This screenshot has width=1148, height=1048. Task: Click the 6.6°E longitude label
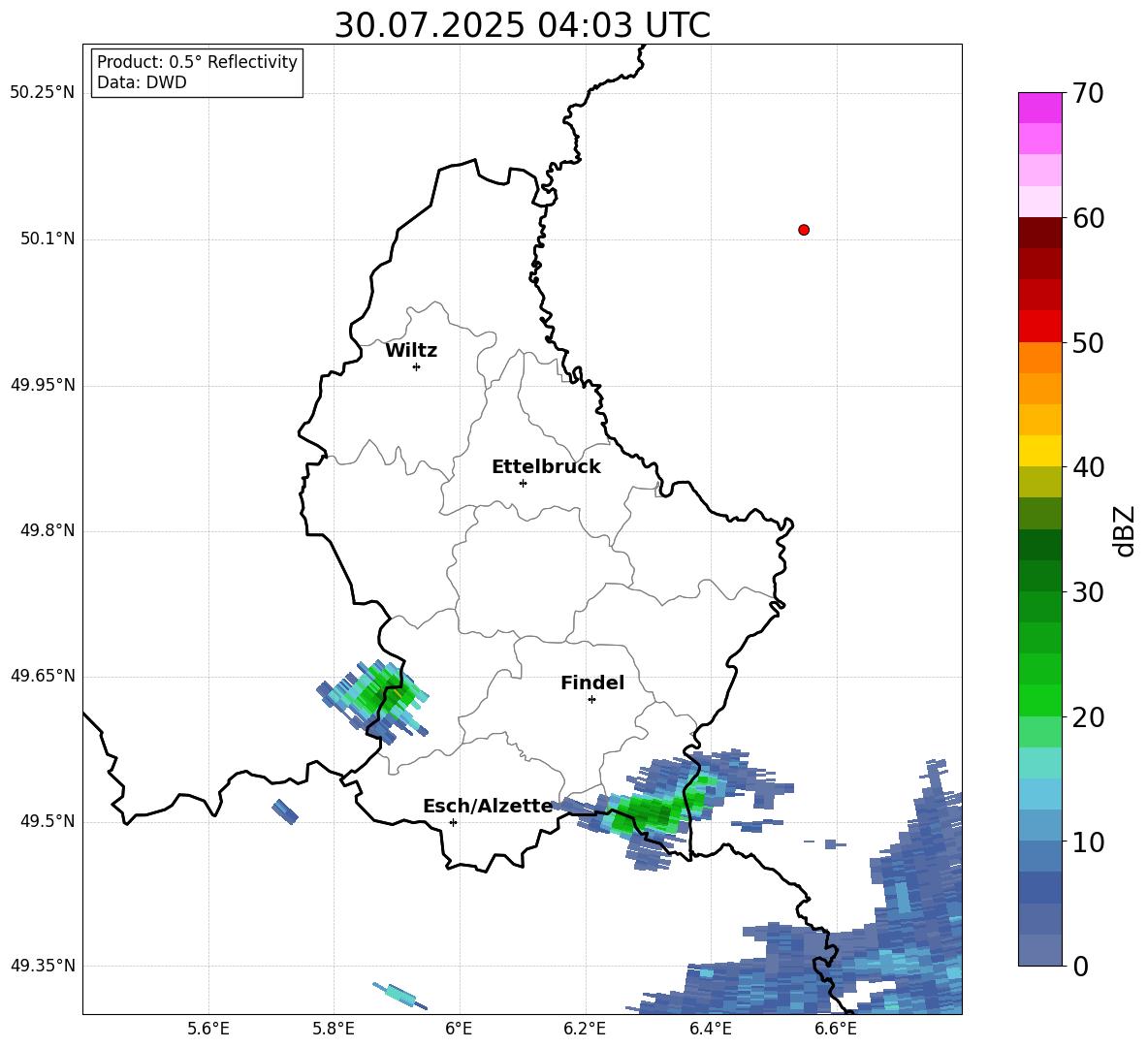tap(836, 1029)
